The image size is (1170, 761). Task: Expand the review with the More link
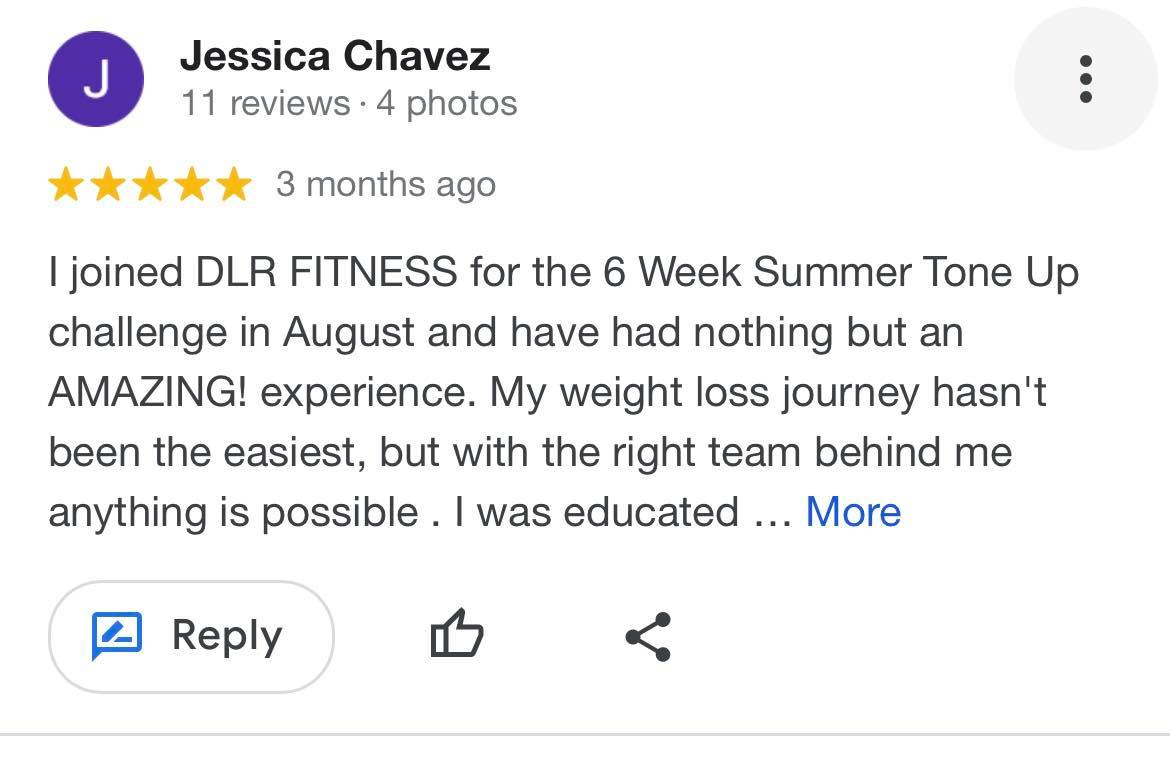tap(853, 512)
